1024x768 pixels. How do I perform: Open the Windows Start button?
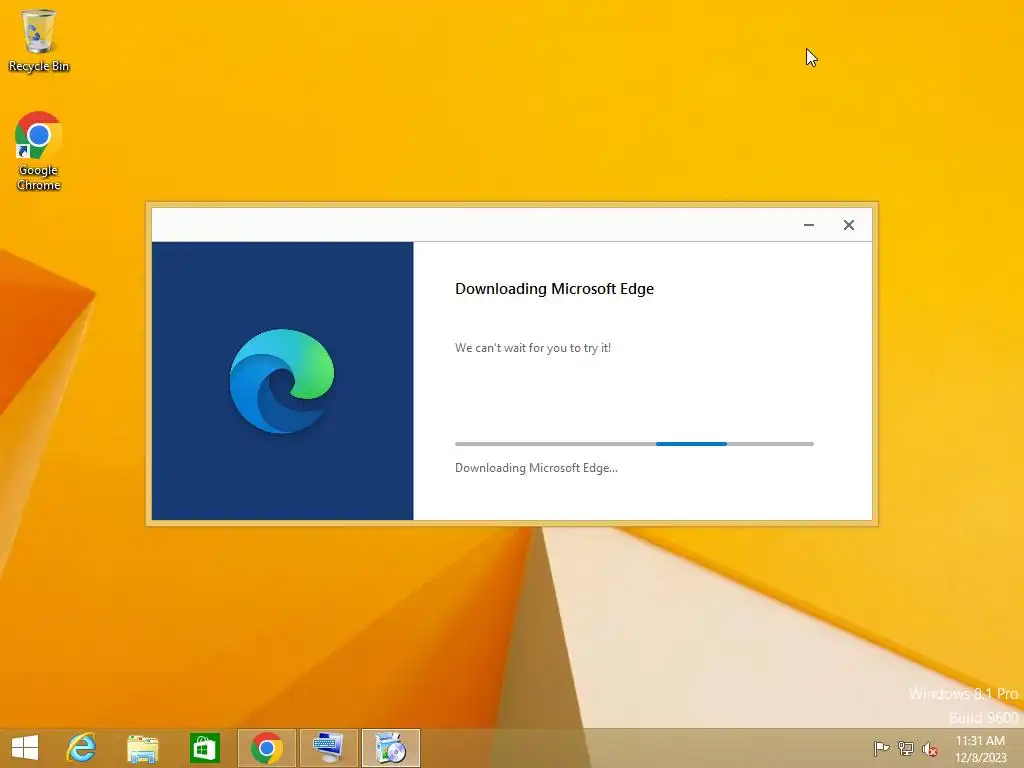tap(25, 748)
